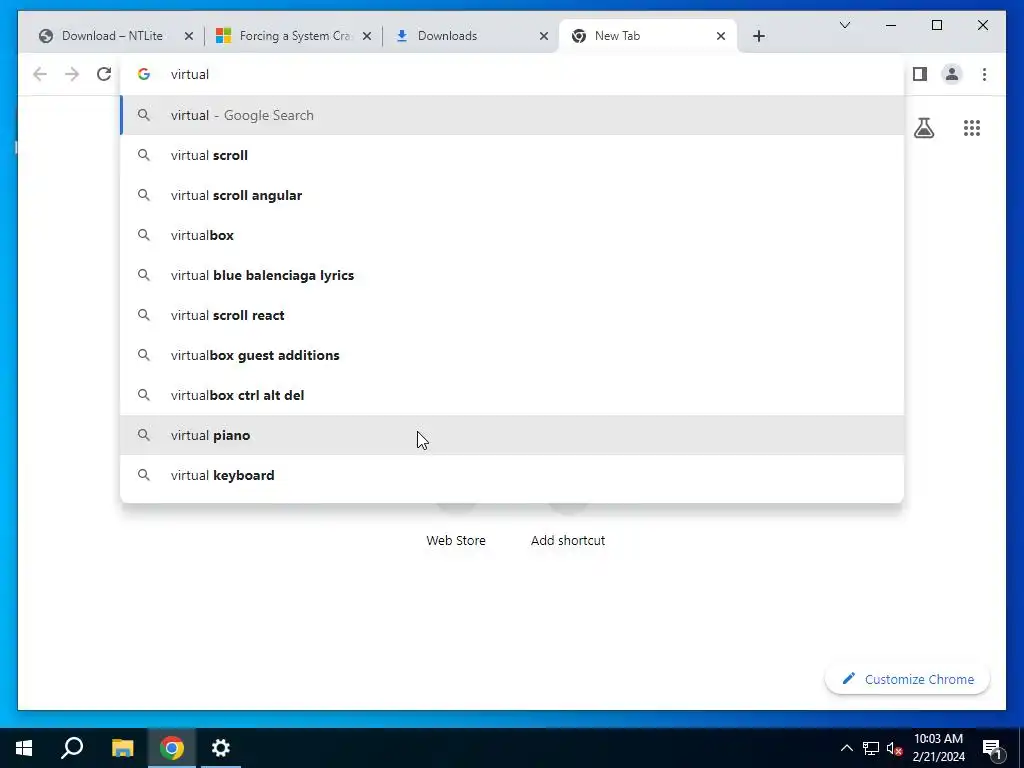The image size is (1024, 768).
Task: Click search icon beside virtual keyboard
Action: pyautogui.click(x=144, y=475)
